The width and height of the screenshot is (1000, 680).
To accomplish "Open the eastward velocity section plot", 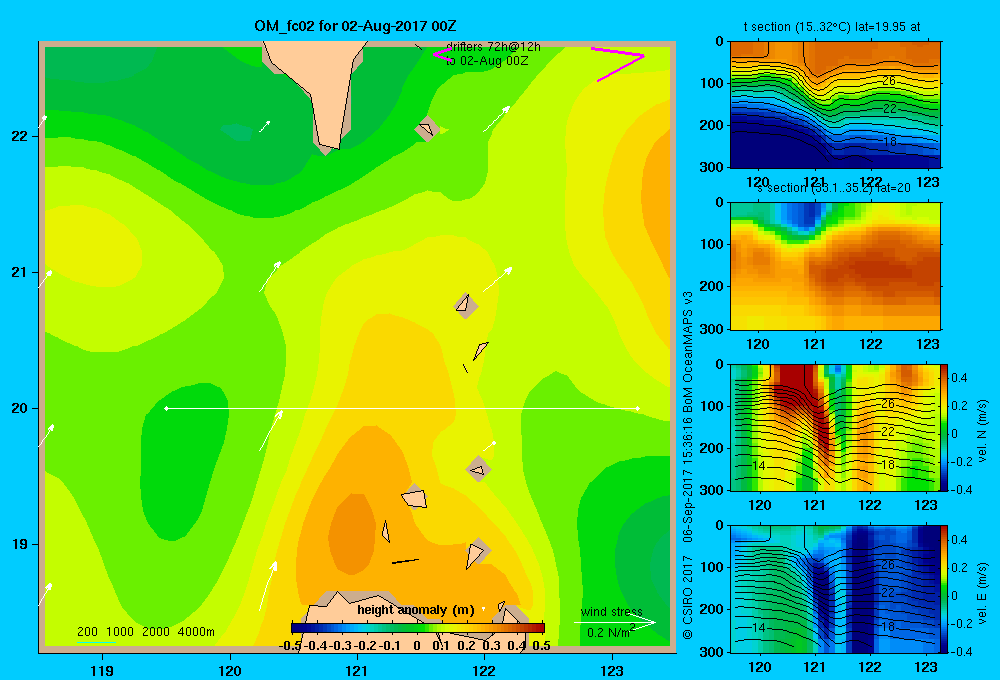I will (x=835, y=589).
